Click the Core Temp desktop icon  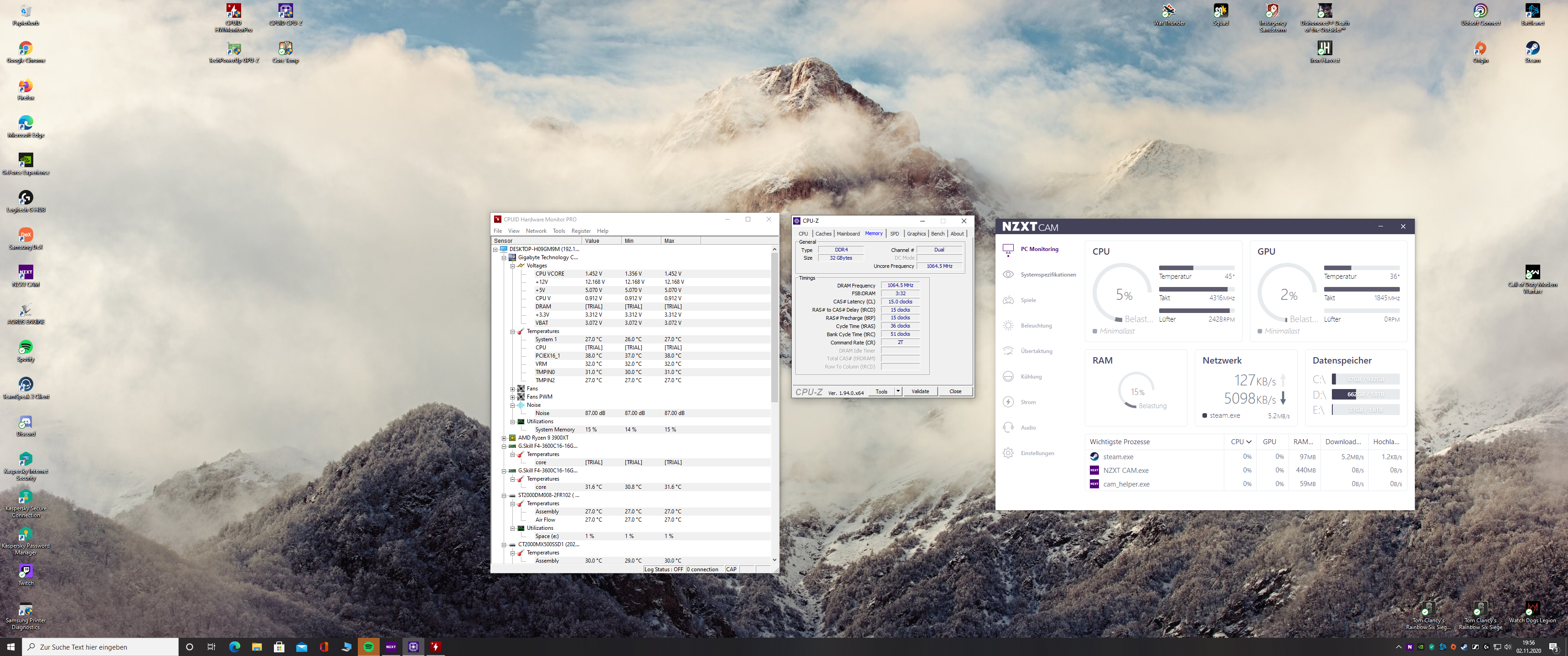click(x=285, y=49)
